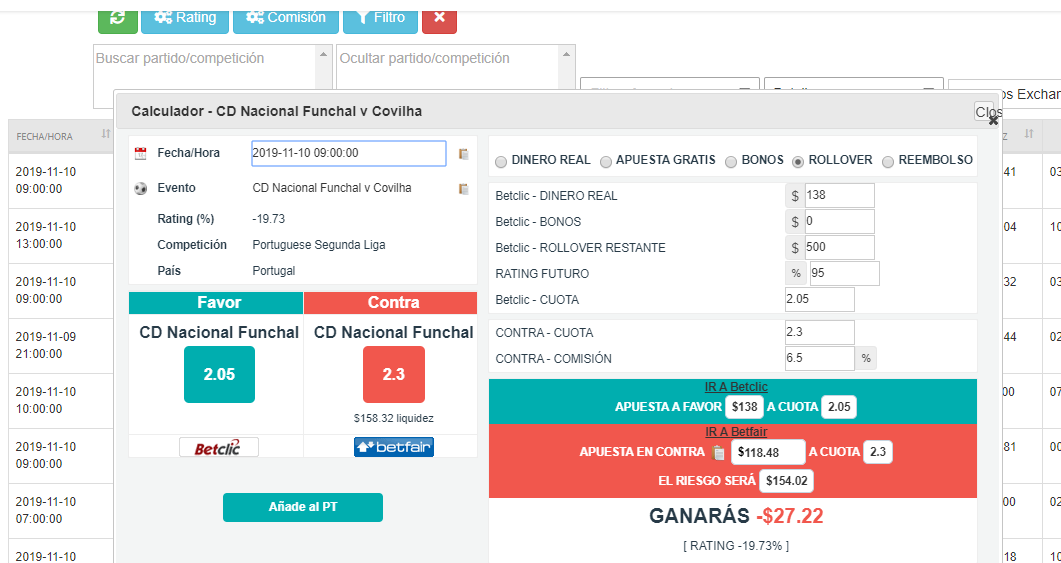Edit the CONTRA CUOTA odds field

(x=820, y=333)
